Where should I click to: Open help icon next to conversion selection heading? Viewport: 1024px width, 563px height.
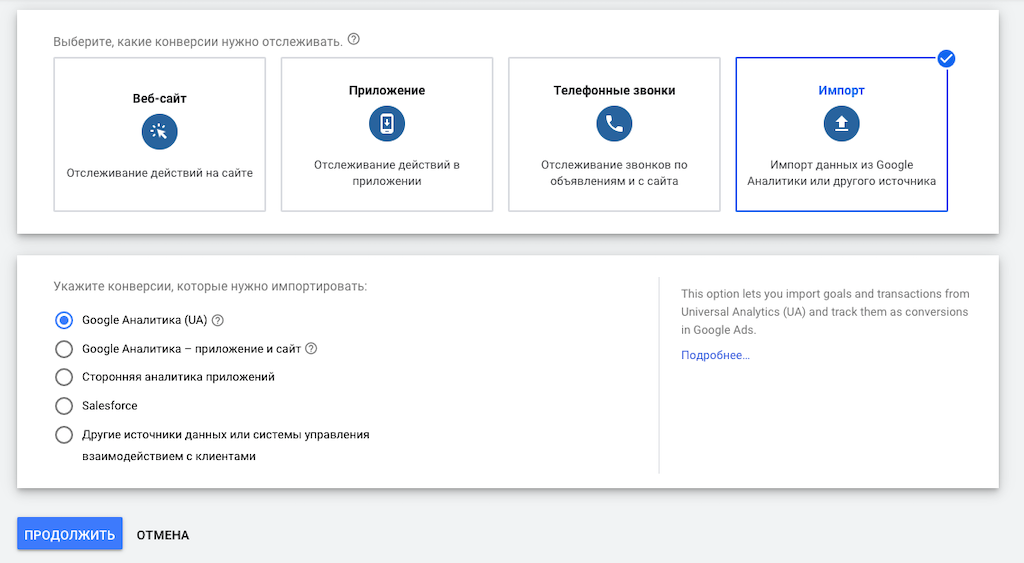[353, 39]
